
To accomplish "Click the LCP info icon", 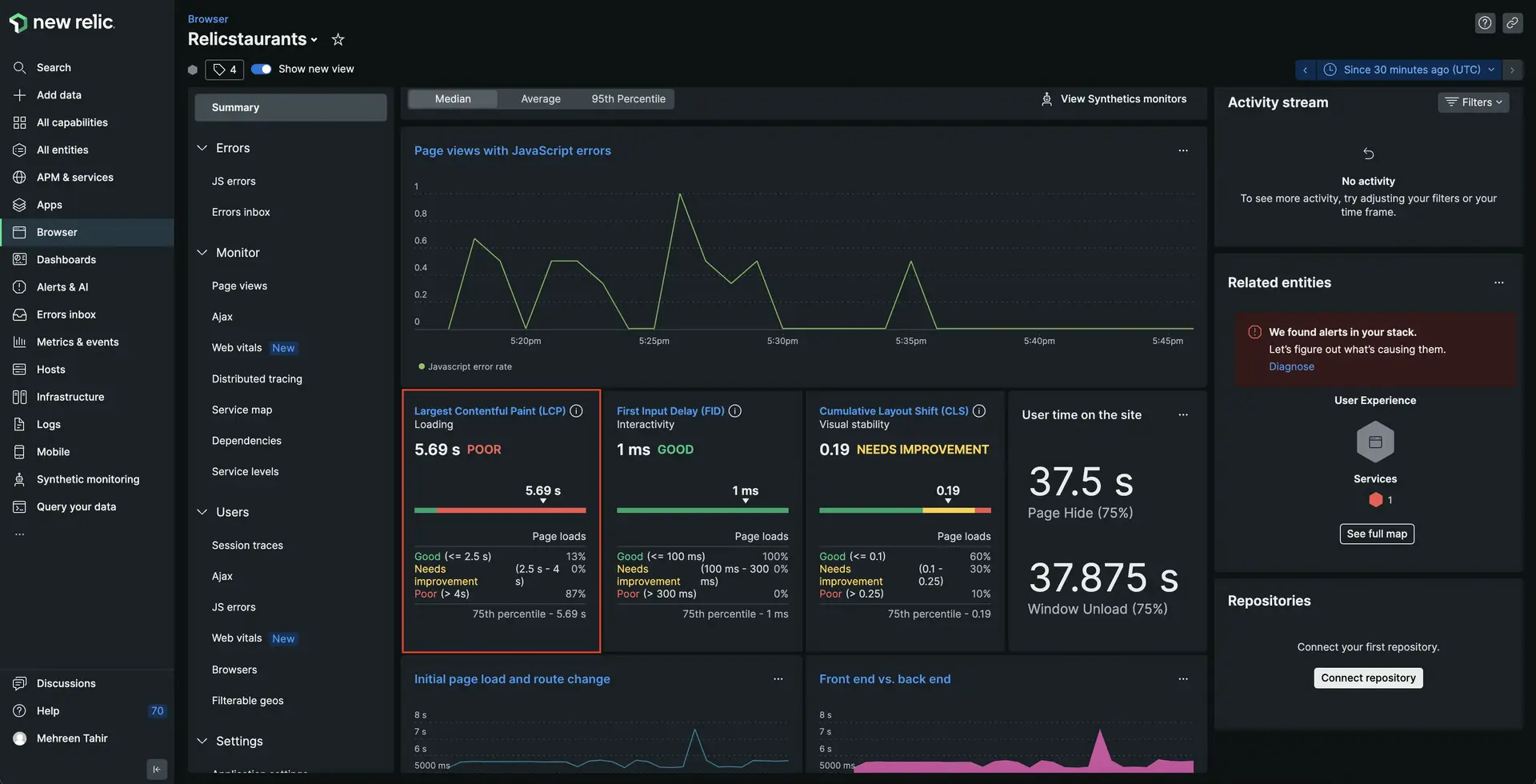I will (x=576, y=410).
